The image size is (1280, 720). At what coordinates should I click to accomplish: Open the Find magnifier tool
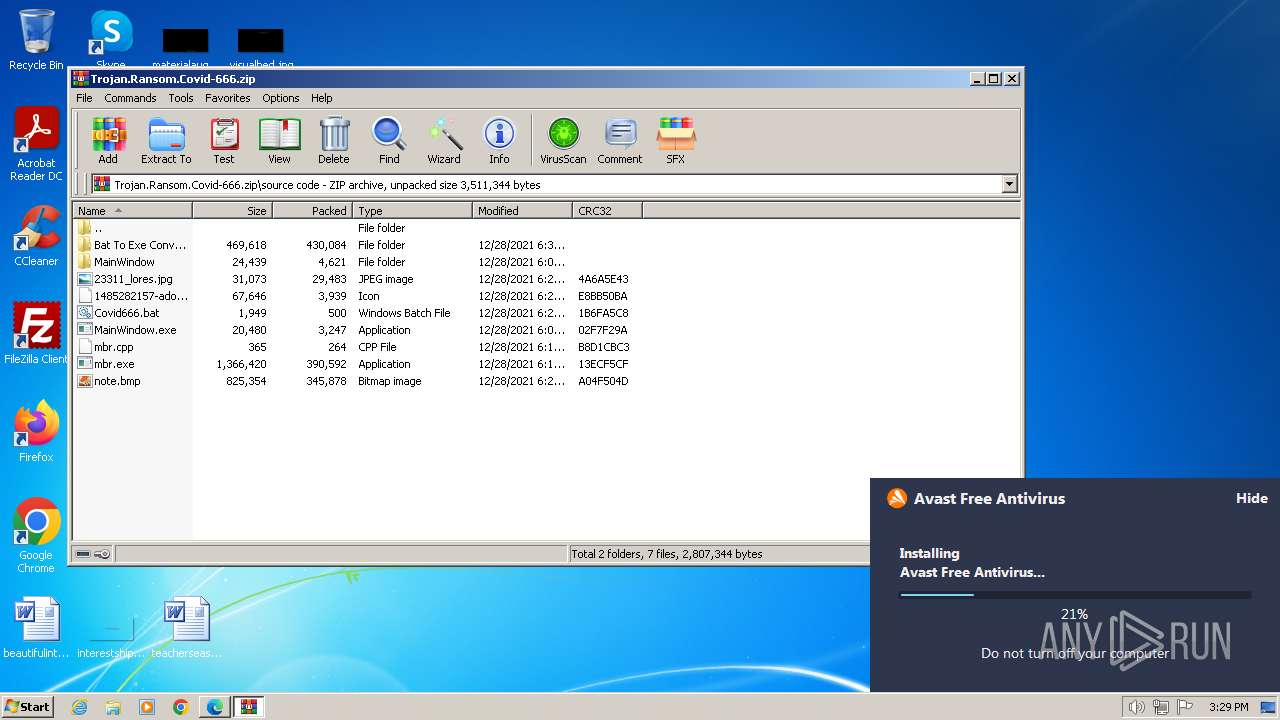[x=389, y=141]
